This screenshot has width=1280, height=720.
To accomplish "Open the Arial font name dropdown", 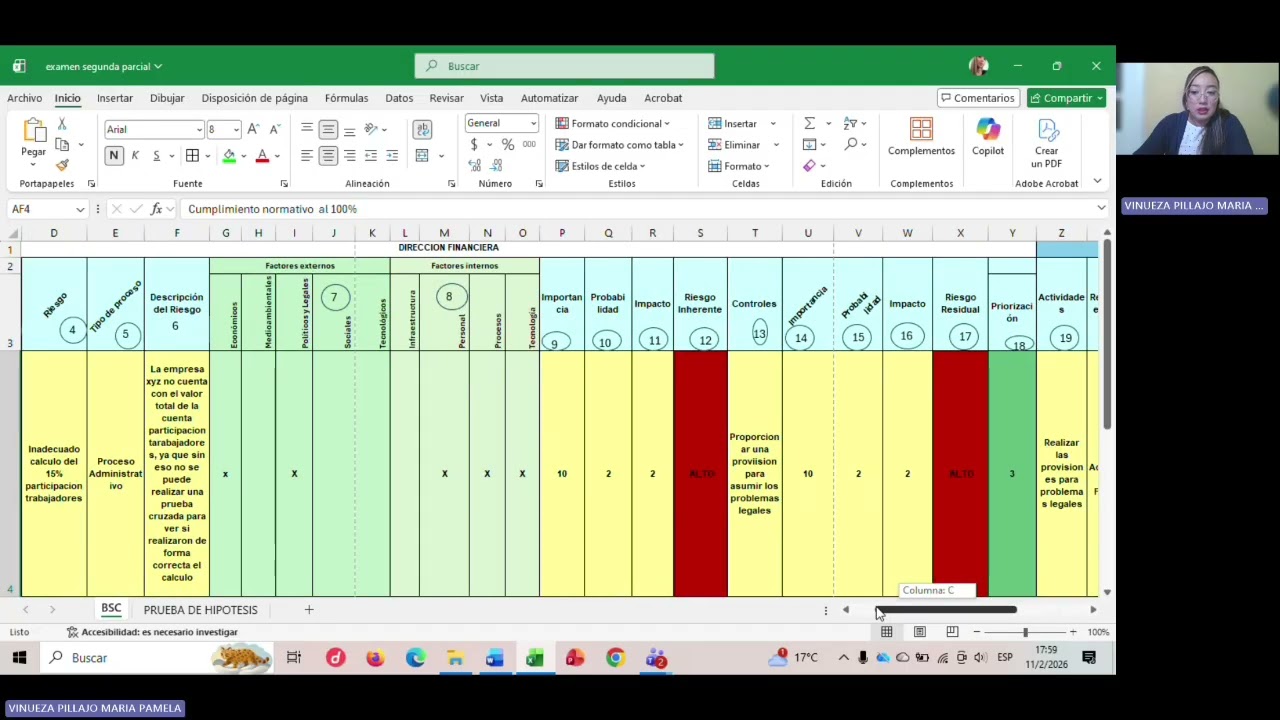I will 199,130.
